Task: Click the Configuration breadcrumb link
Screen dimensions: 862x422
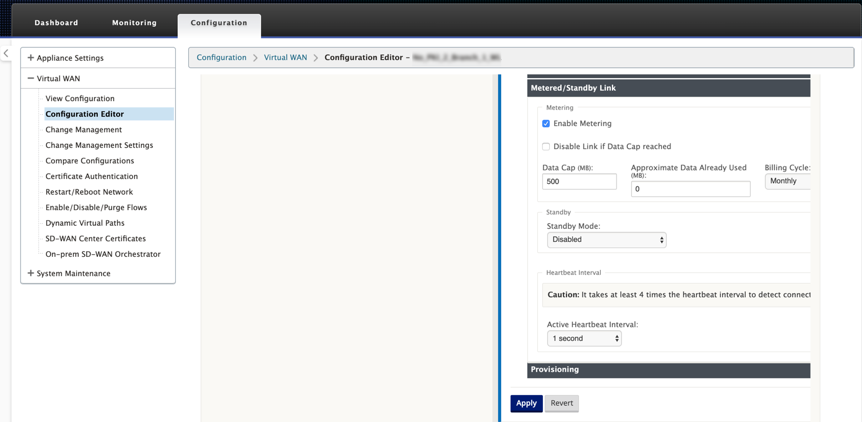Action: [x=222, y=57]
